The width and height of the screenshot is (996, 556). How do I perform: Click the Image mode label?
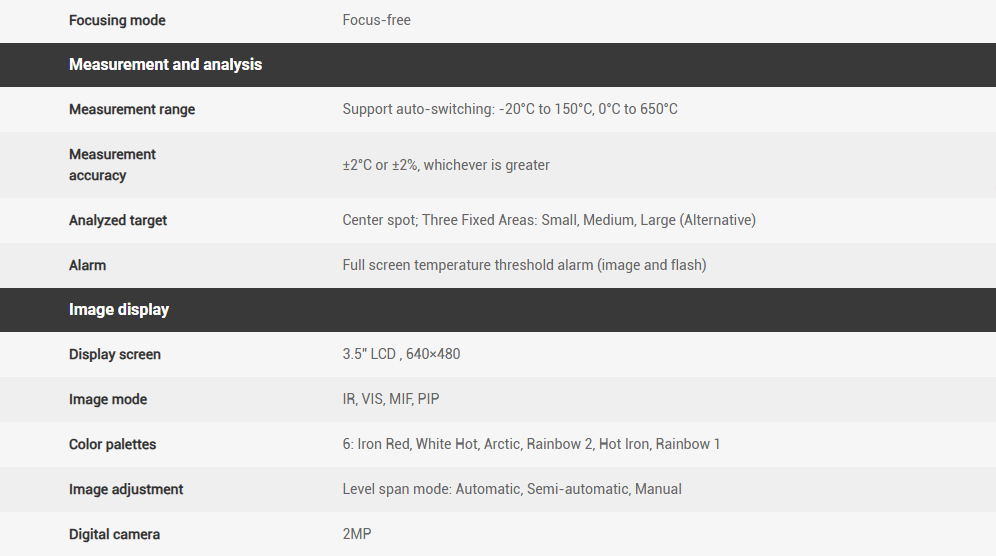[108, 399]
